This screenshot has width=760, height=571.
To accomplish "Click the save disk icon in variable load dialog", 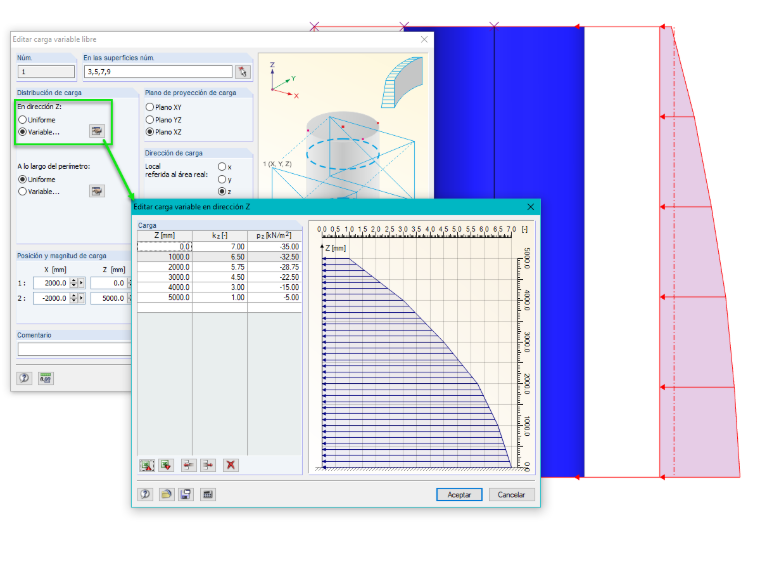I will click(x=185, y=494).
